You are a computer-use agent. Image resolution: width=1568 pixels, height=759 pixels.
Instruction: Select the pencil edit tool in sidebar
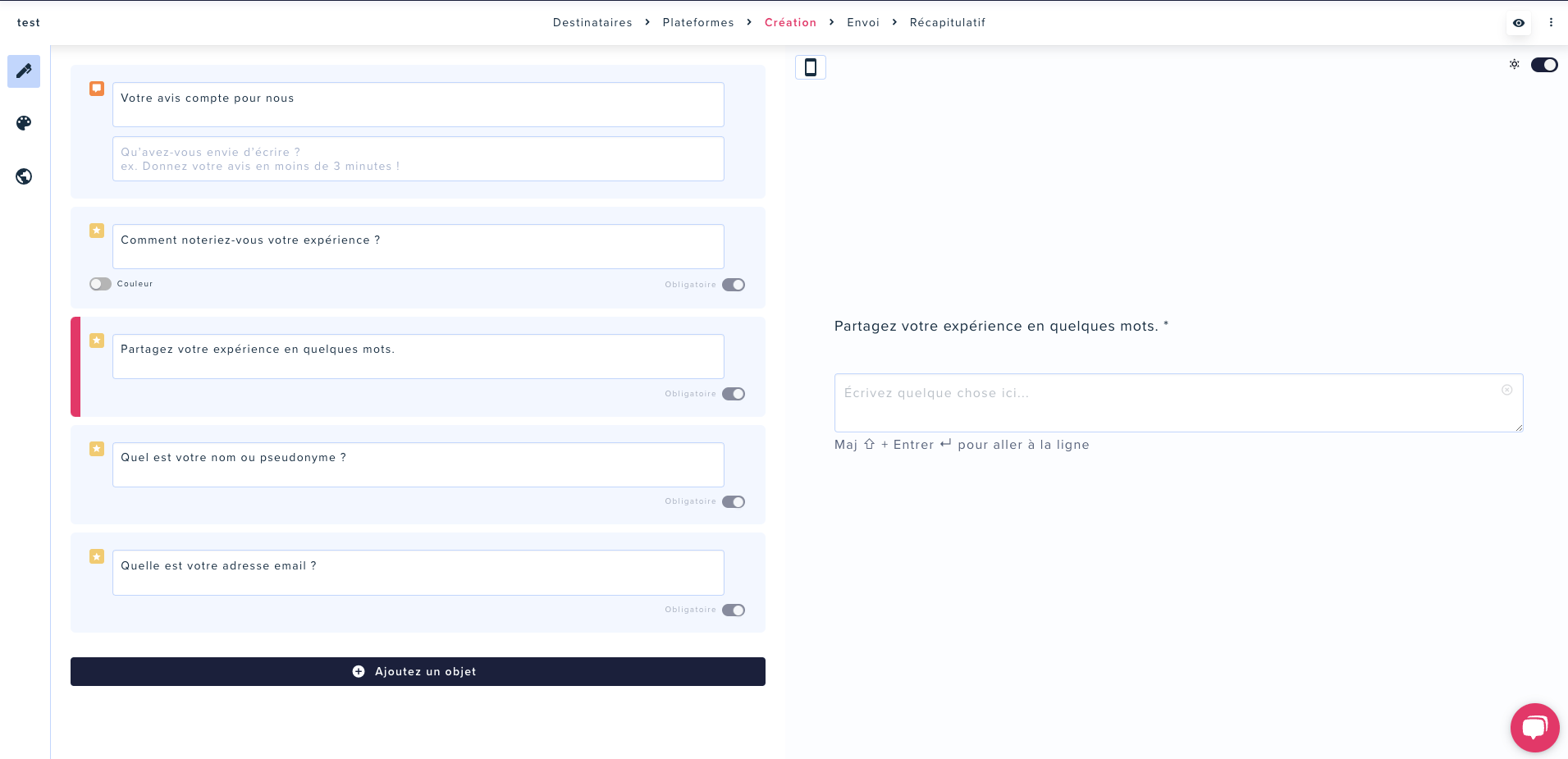(x=24, y=71)
